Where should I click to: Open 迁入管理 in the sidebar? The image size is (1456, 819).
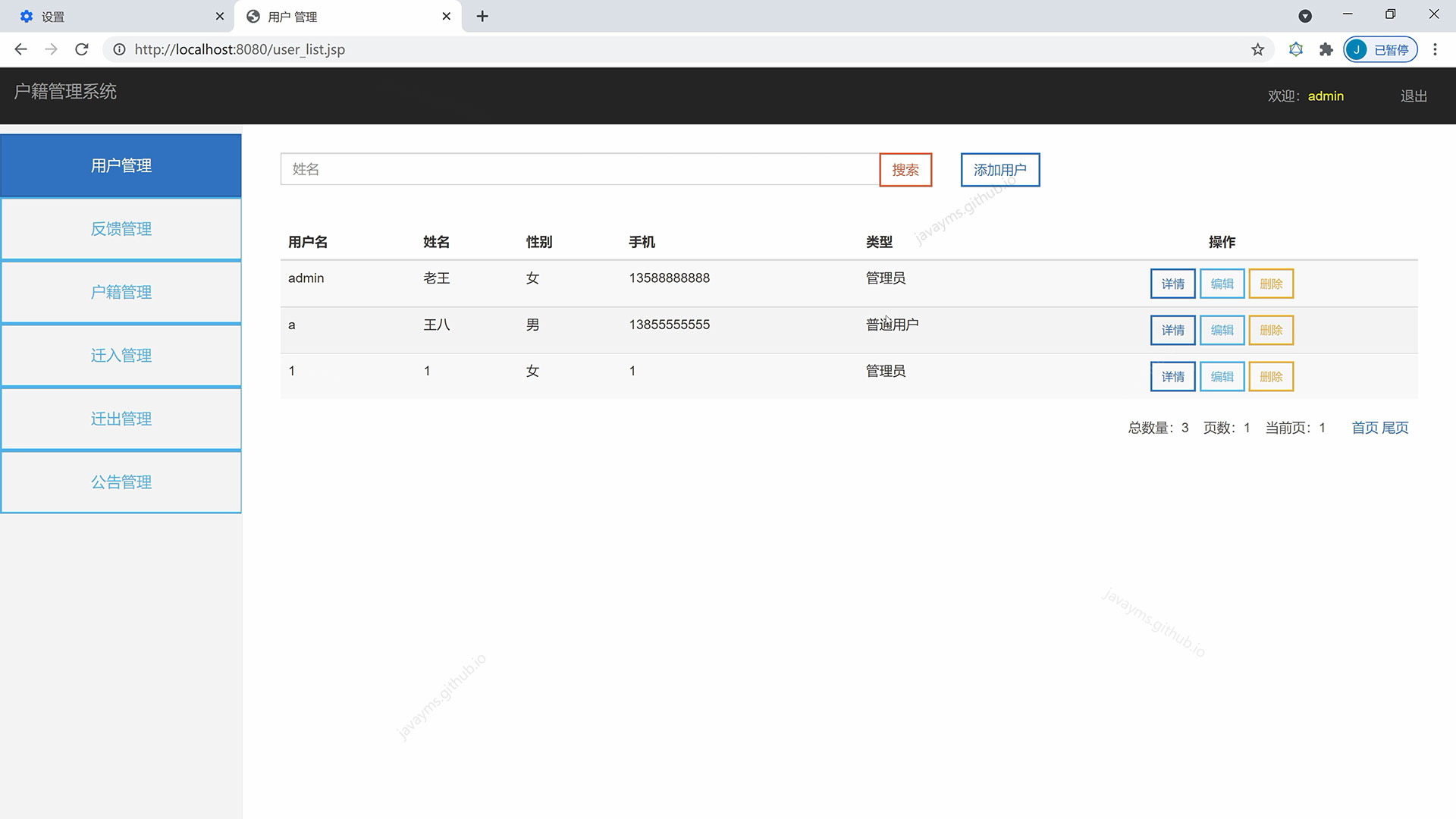121,356
